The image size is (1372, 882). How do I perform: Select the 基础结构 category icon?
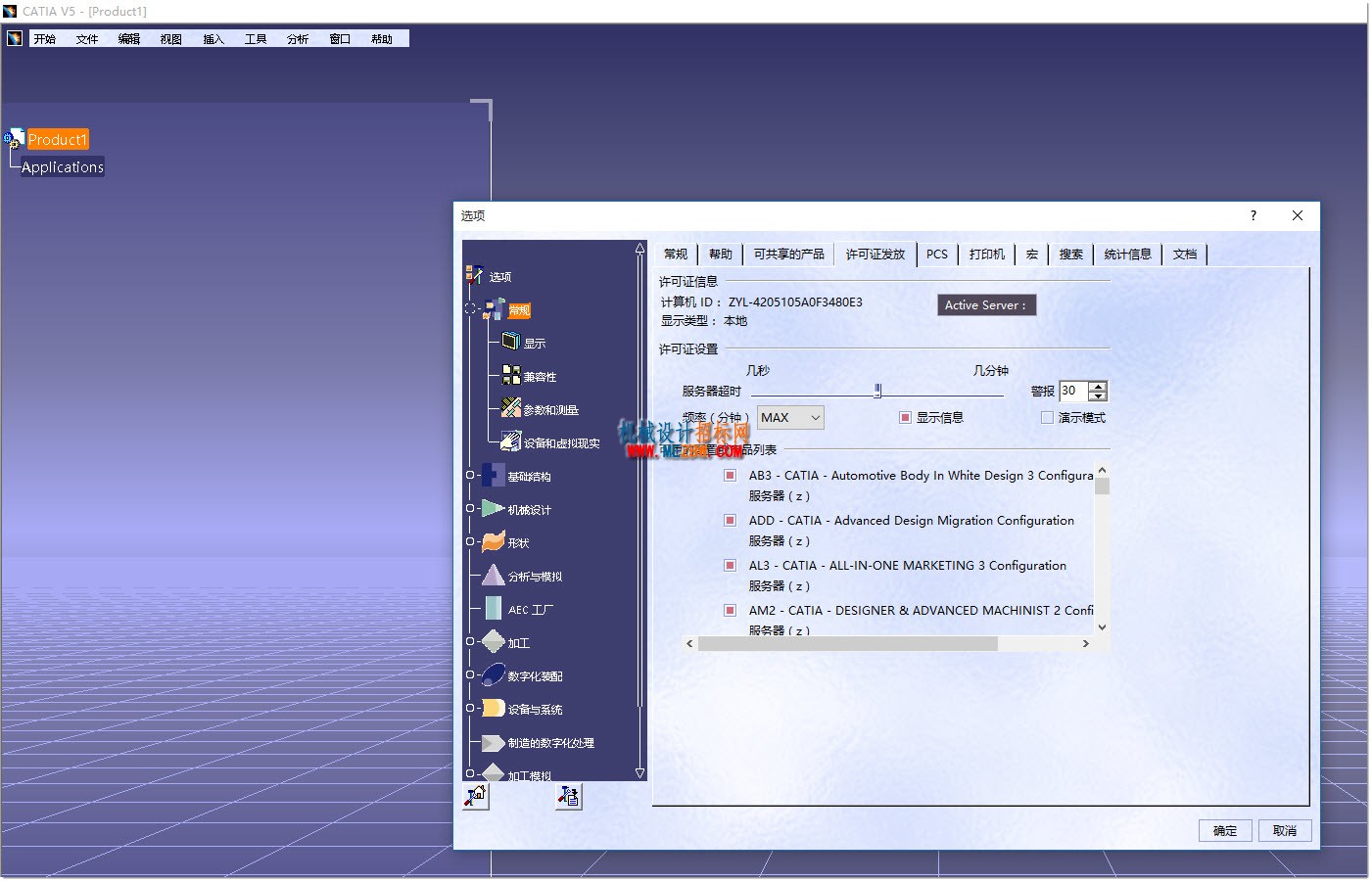(x=494, y=475)
